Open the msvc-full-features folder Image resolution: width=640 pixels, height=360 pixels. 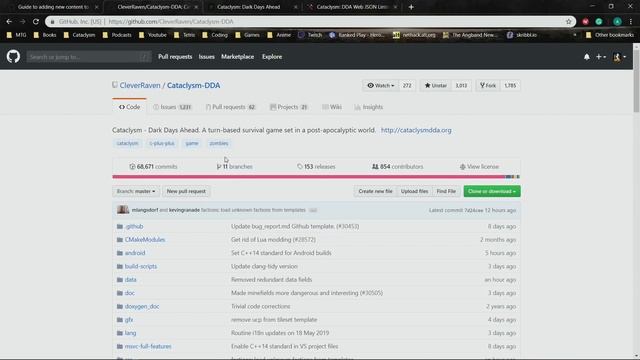tap(148, 346)
